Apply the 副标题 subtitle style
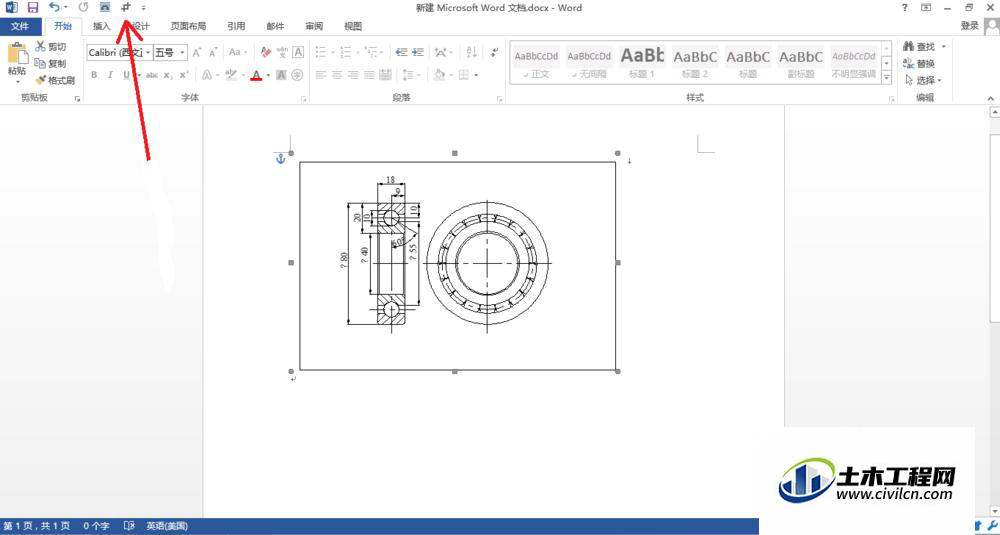Image resolution: width=1000 pixels, height=535 pixels. pyautogui.click(x=801, y=62)
